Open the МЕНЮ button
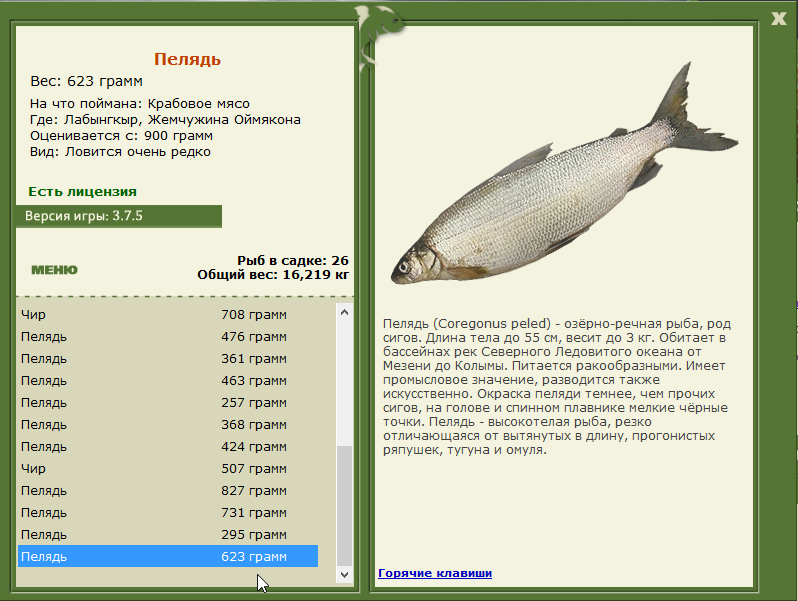This screenshot has height=601, width=798. [x=54, y=270]
